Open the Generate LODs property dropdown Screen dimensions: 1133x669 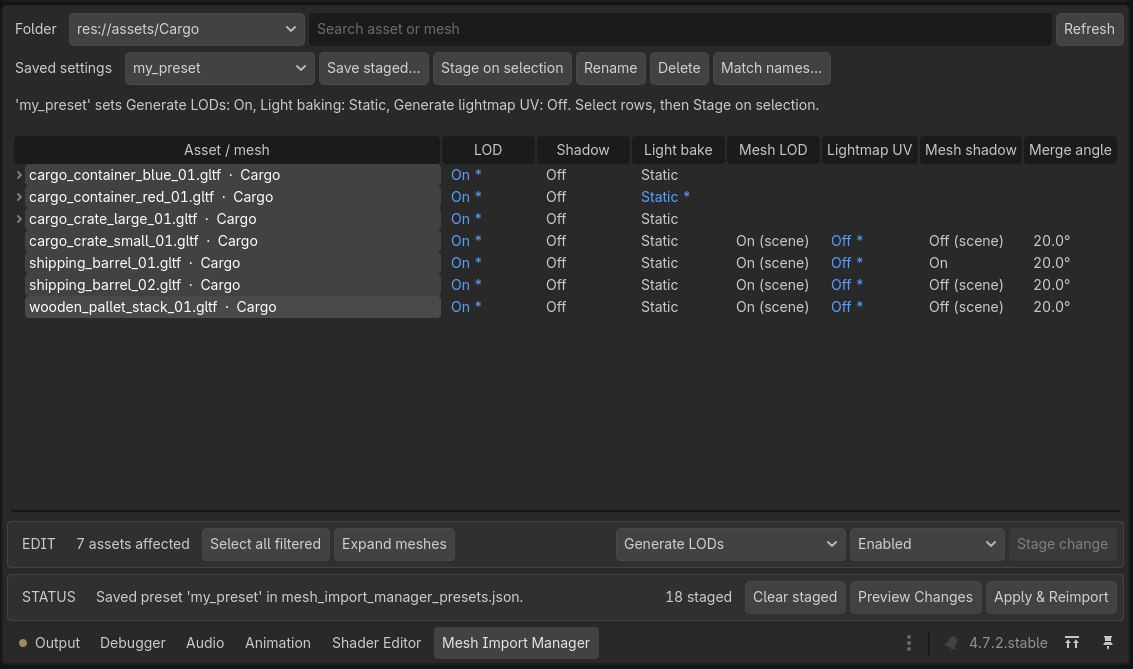(x=731, y=544)
